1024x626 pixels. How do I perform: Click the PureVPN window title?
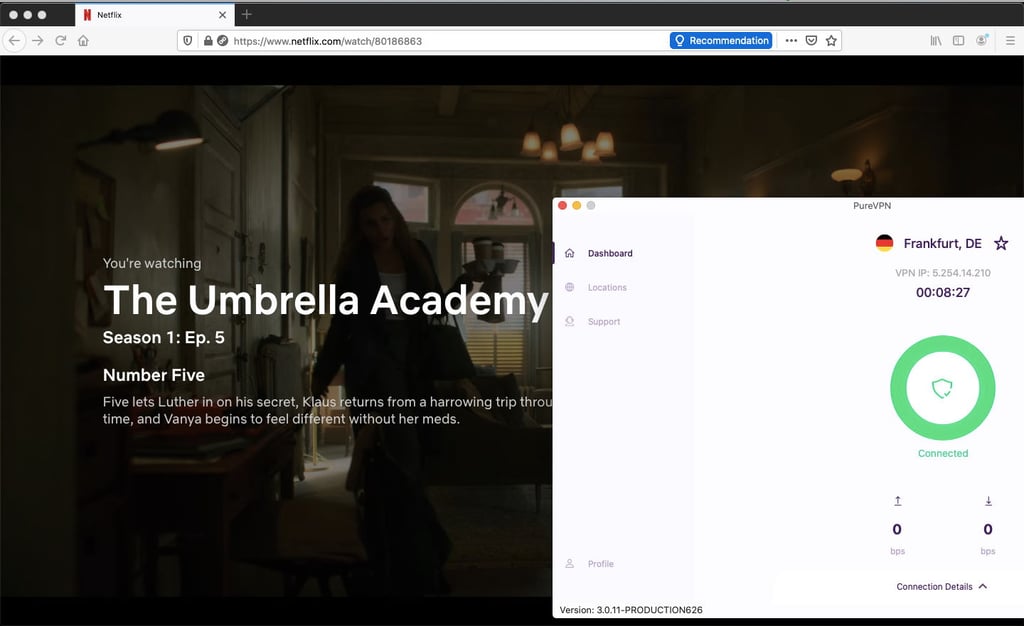click(x=872, y=206)
